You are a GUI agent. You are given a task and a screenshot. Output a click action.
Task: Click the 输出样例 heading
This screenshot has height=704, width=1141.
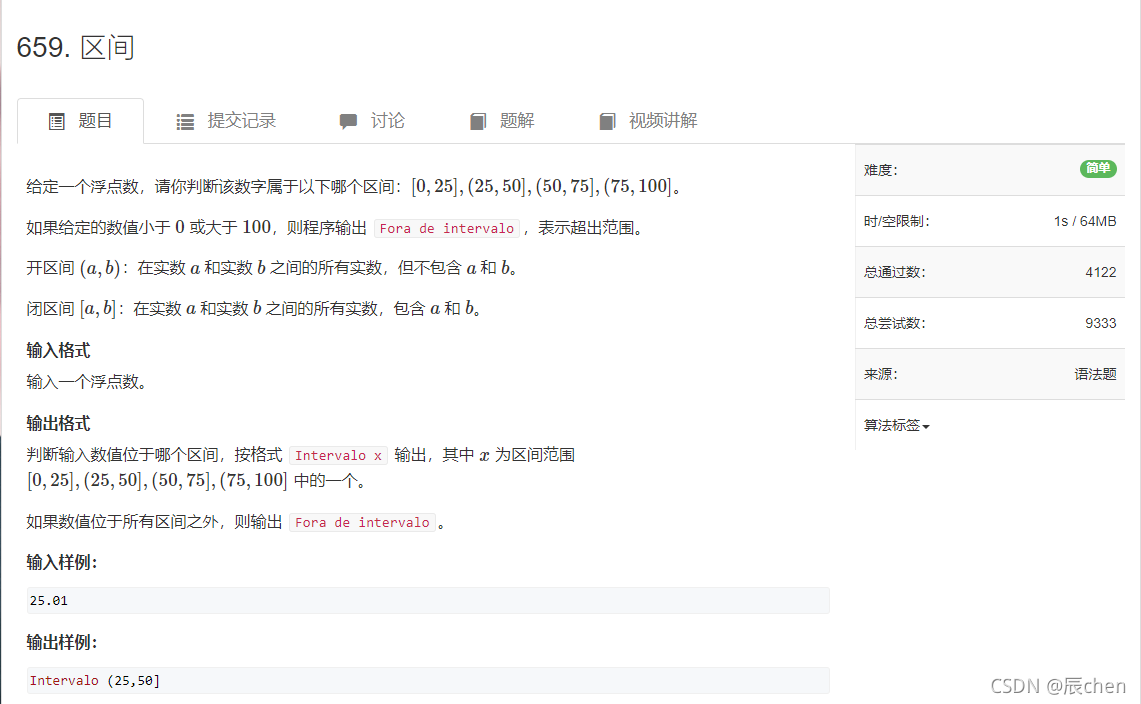click(62, 642)
